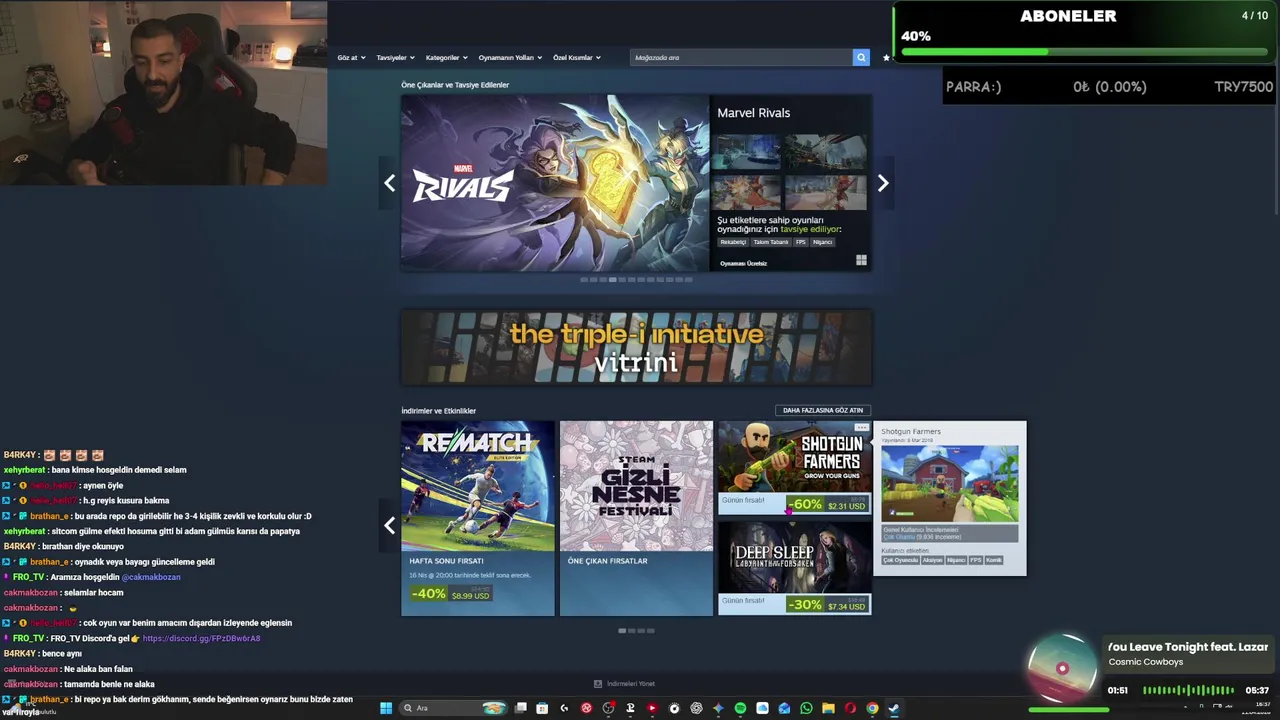
Task: Click the magnifier search button in store
Action: (x=861, y=57)
